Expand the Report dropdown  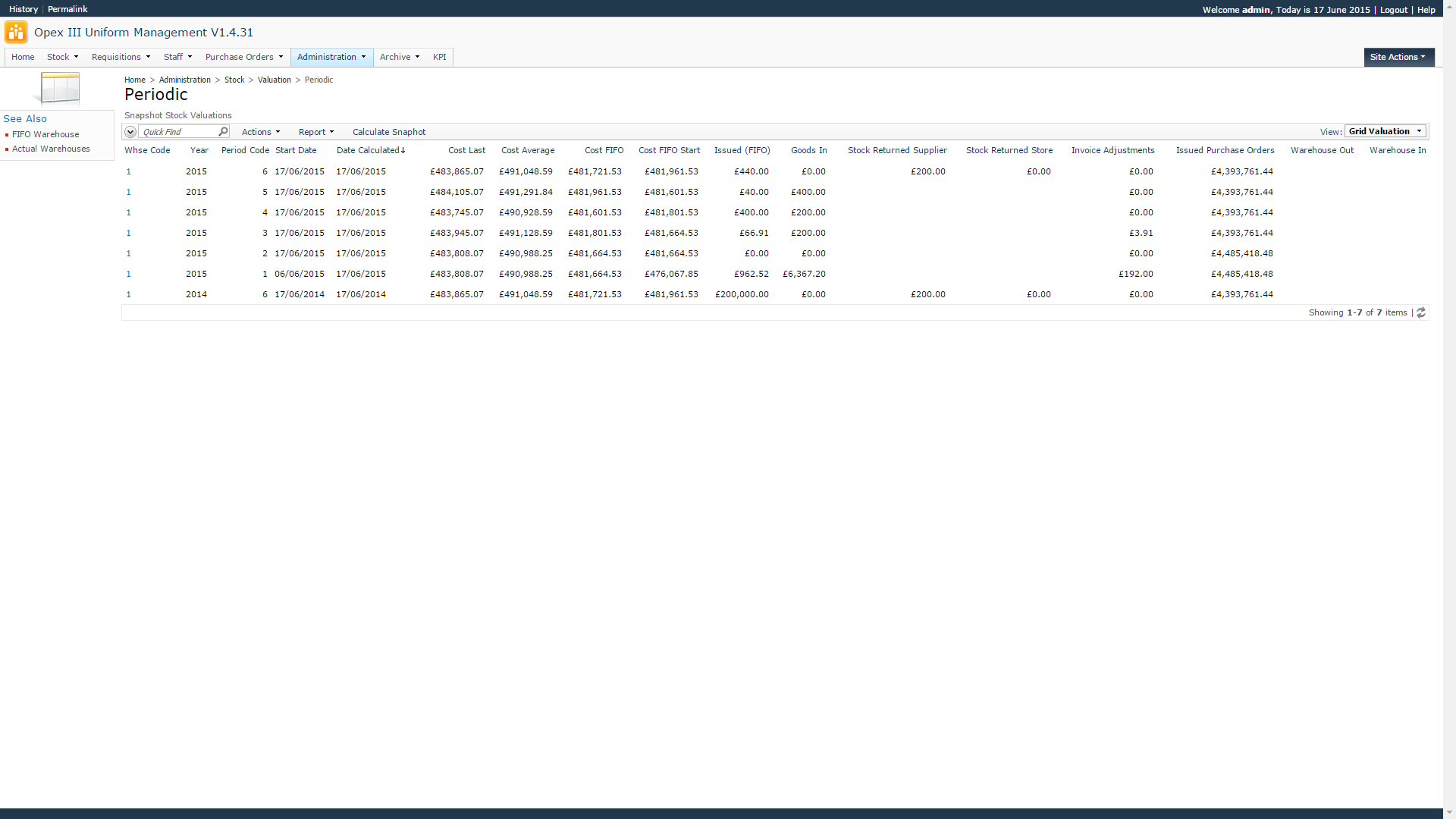tap(315, 132)
